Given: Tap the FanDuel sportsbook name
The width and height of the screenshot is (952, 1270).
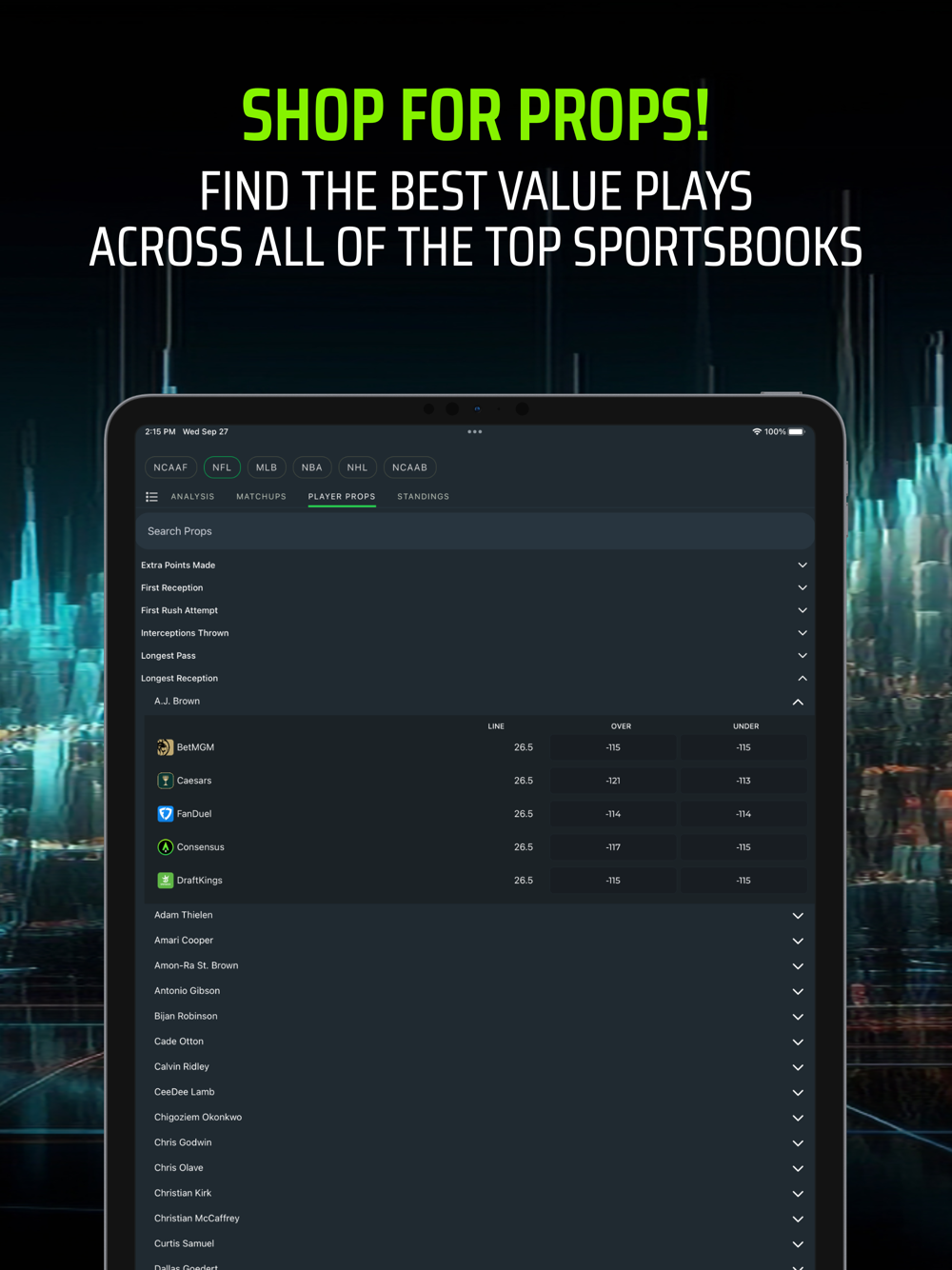Looking at the screenshot, I should click(x=194, y=814).
